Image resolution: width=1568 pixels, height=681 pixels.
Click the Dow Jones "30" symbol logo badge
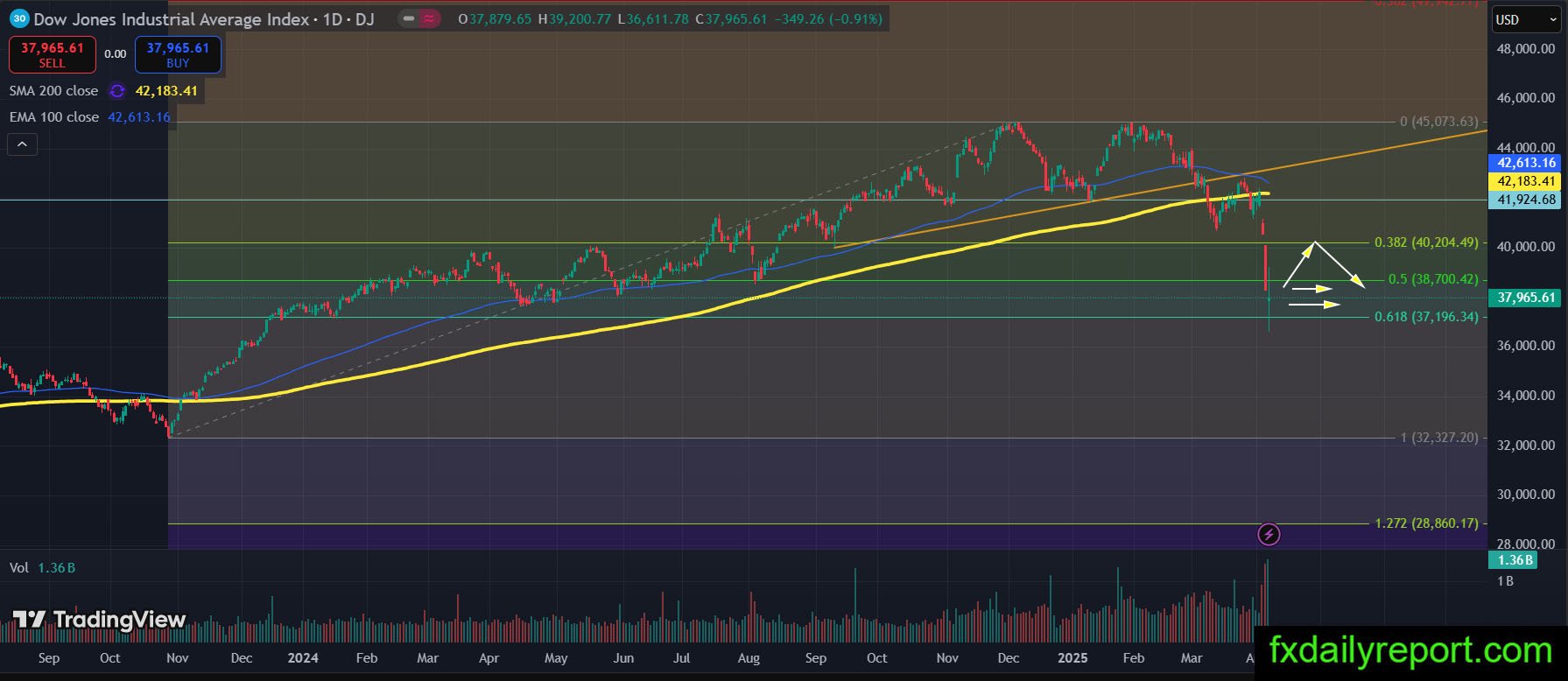click(x=19, y=18)
